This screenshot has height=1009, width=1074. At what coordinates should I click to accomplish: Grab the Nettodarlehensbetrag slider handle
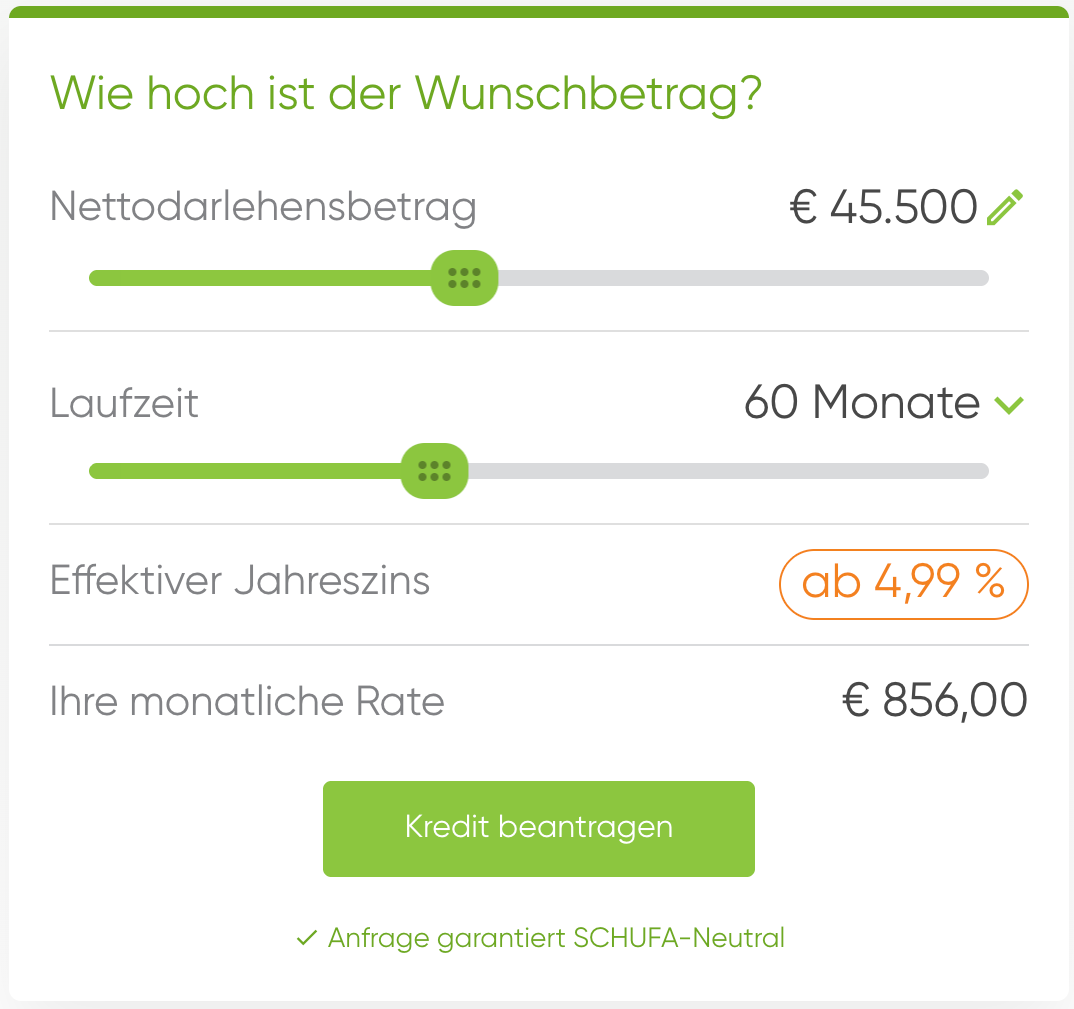pos(464,278)
